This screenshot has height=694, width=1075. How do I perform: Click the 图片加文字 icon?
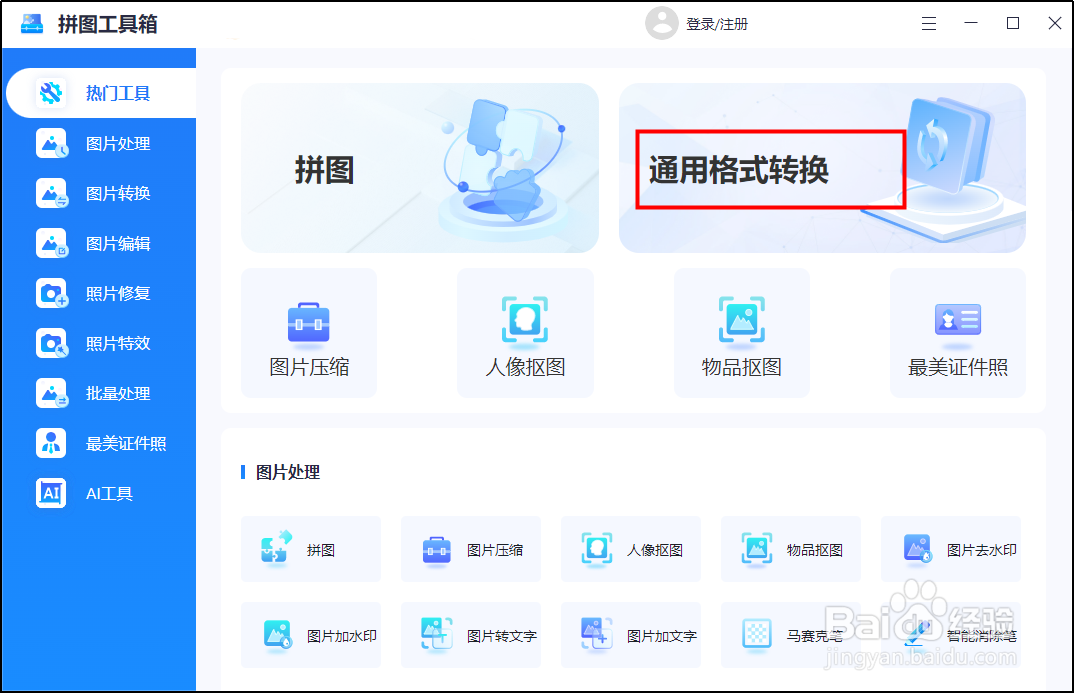click(596, 634)
